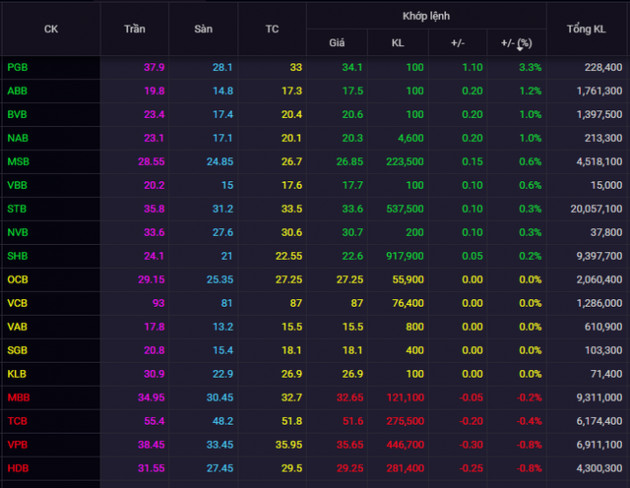This screenshot has height=488, width=630.
Task: Select the BVB stock symbol
Action: 17,114
